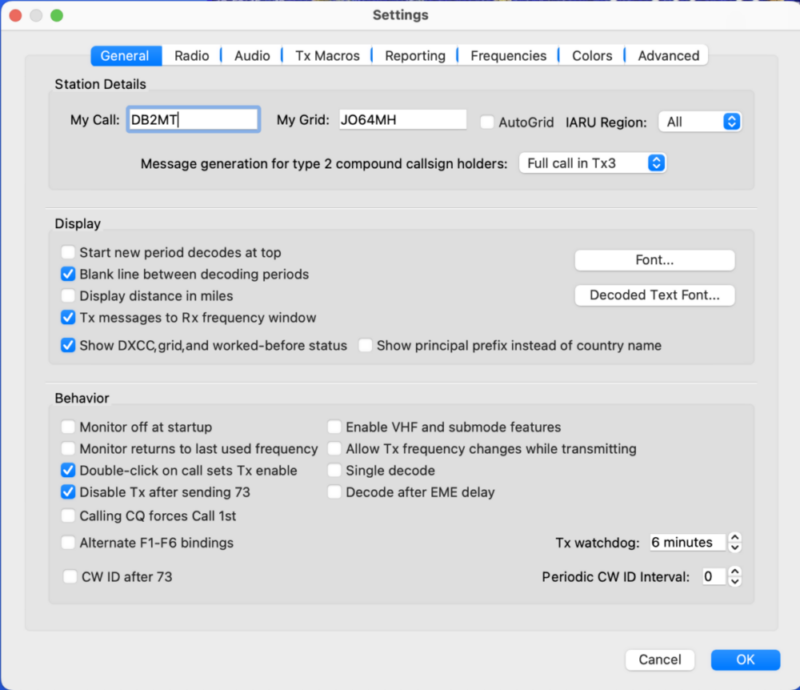Click the My Call input field
This screenshot has width=800, height=690.
coord(193,120)
